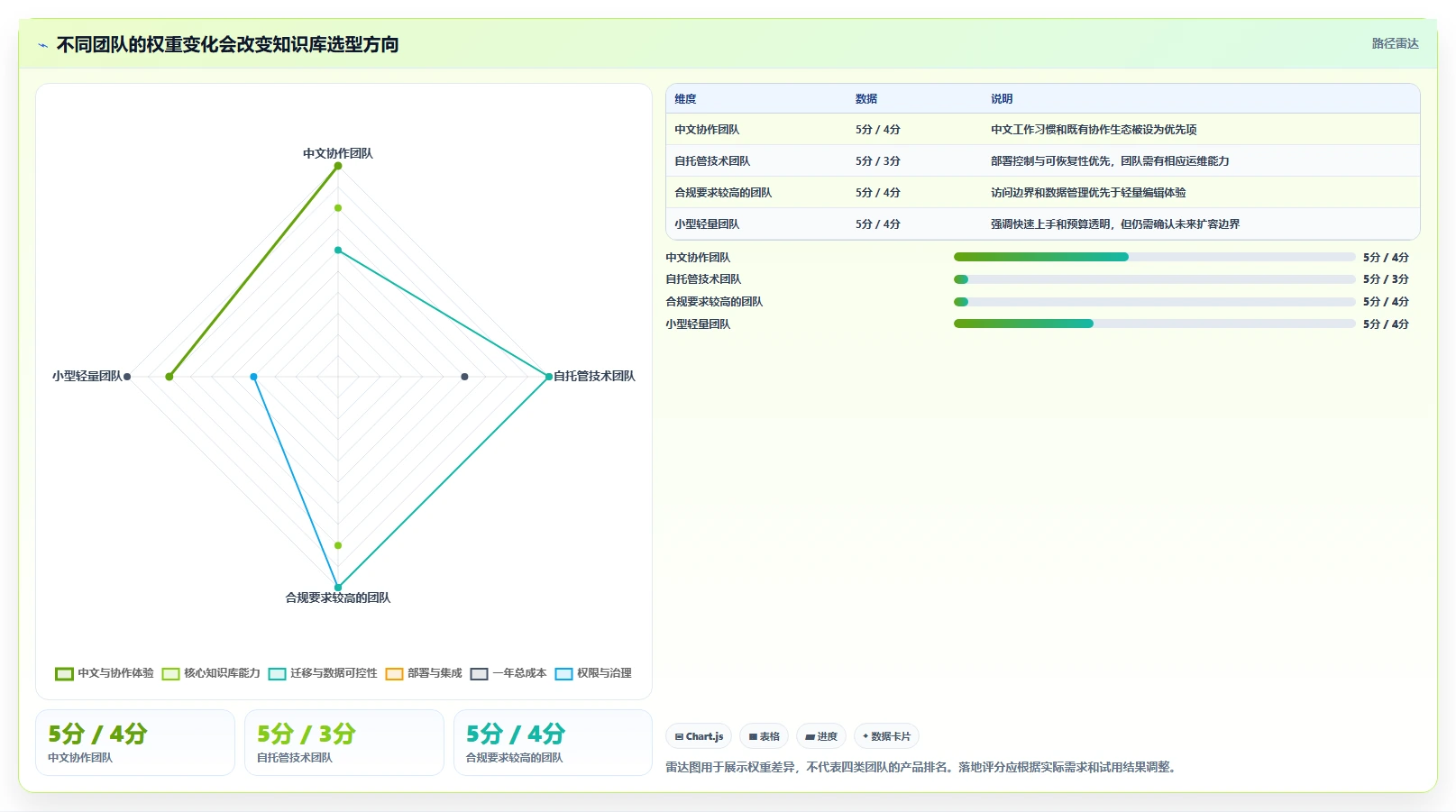Click the 进度 tag chip
The width and height of the screenshot is (1456, 812).
(x=821, y=736)
